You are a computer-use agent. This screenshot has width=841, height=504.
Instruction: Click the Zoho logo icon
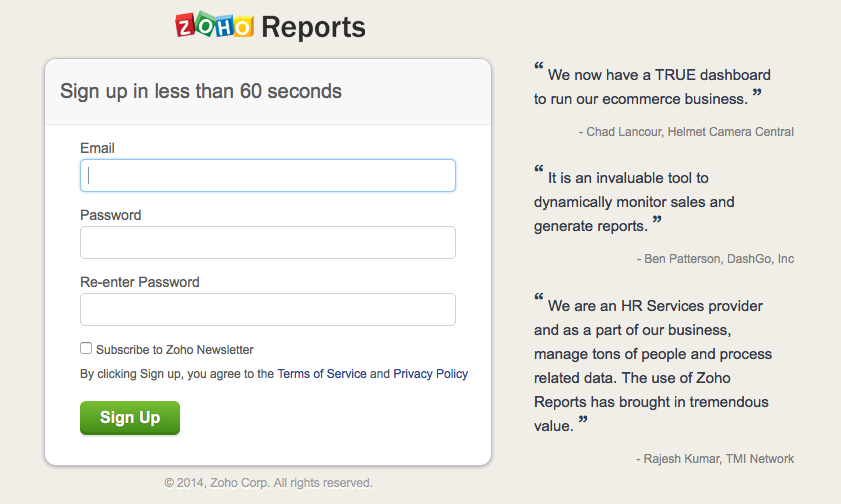click(x=214, y=26)
